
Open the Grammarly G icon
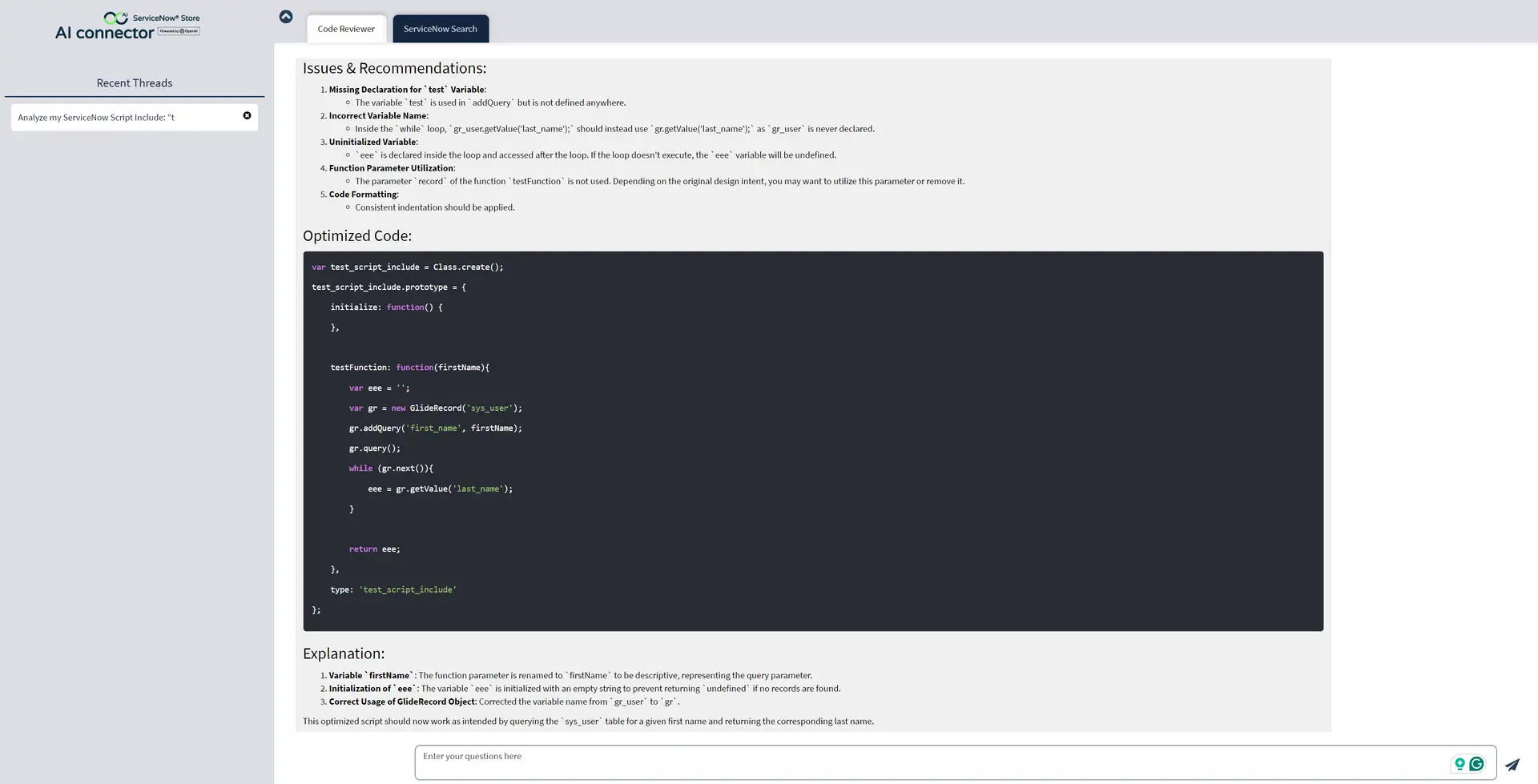pos(1476,764)
